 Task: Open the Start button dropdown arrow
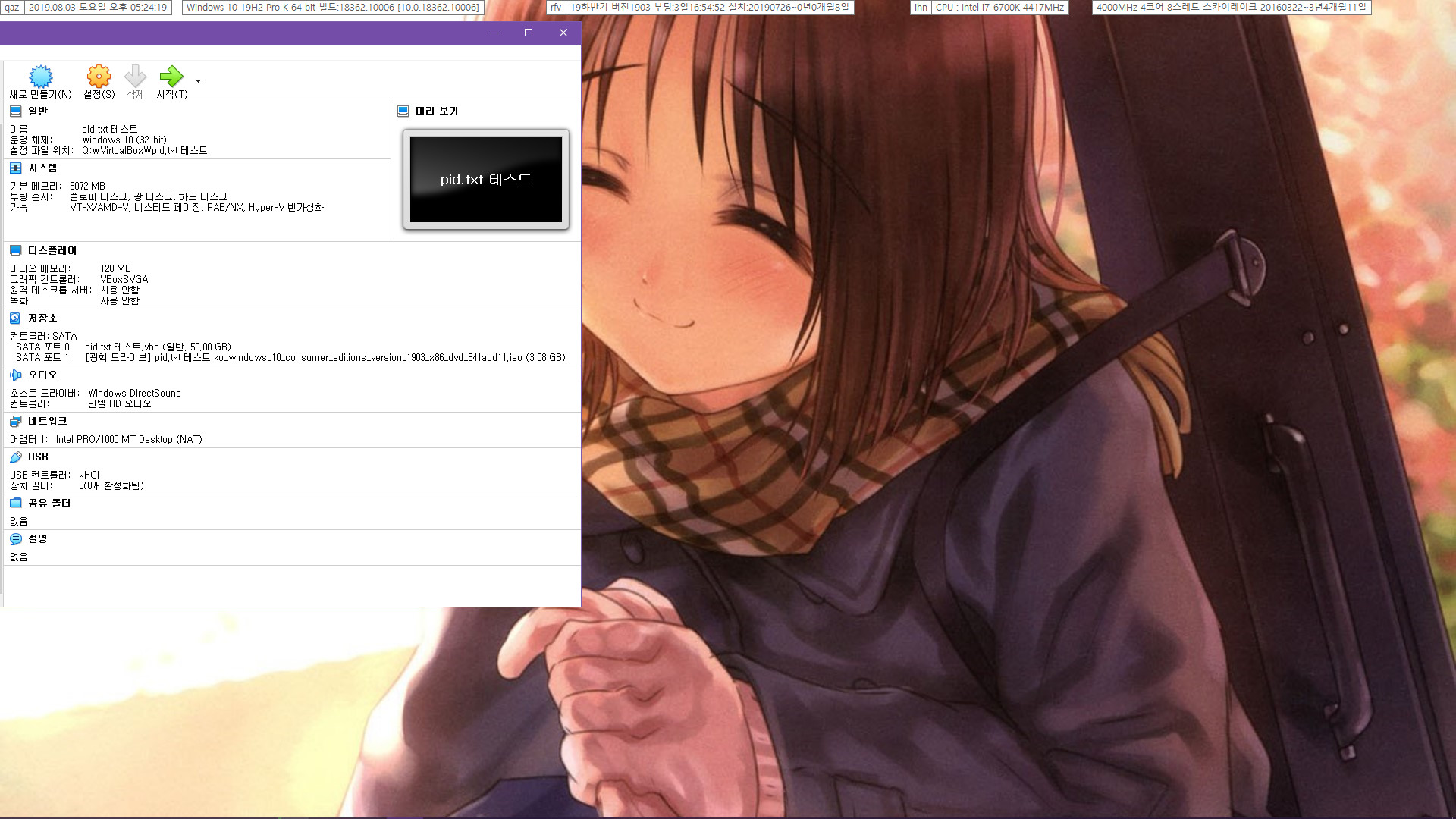[198, 81]
